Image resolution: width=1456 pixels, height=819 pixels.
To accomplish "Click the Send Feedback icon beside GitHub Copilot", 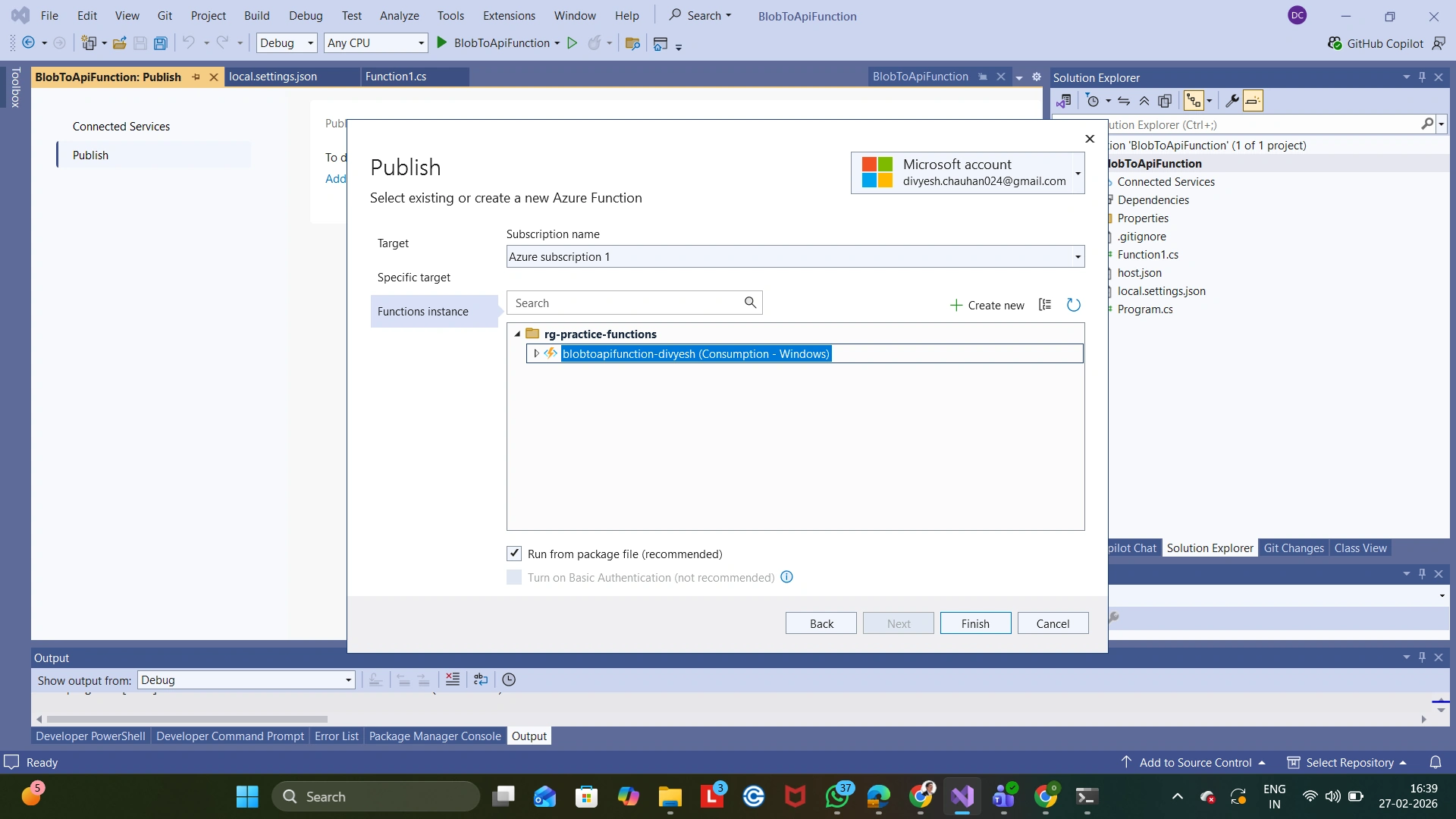I will tap(1439, 43).
